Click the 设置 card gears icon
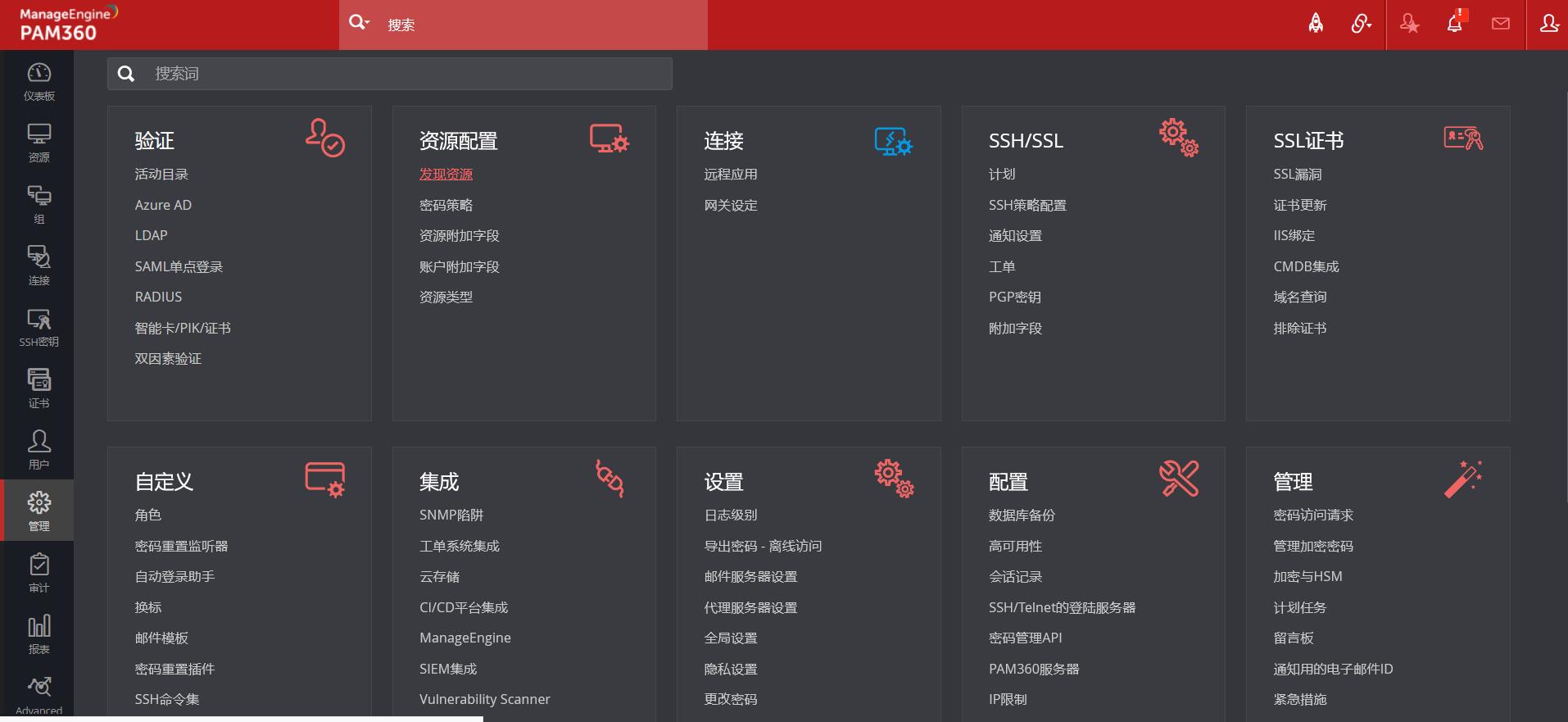The height and width of the screenshot is (722, 1568). (x=894, y=479)
